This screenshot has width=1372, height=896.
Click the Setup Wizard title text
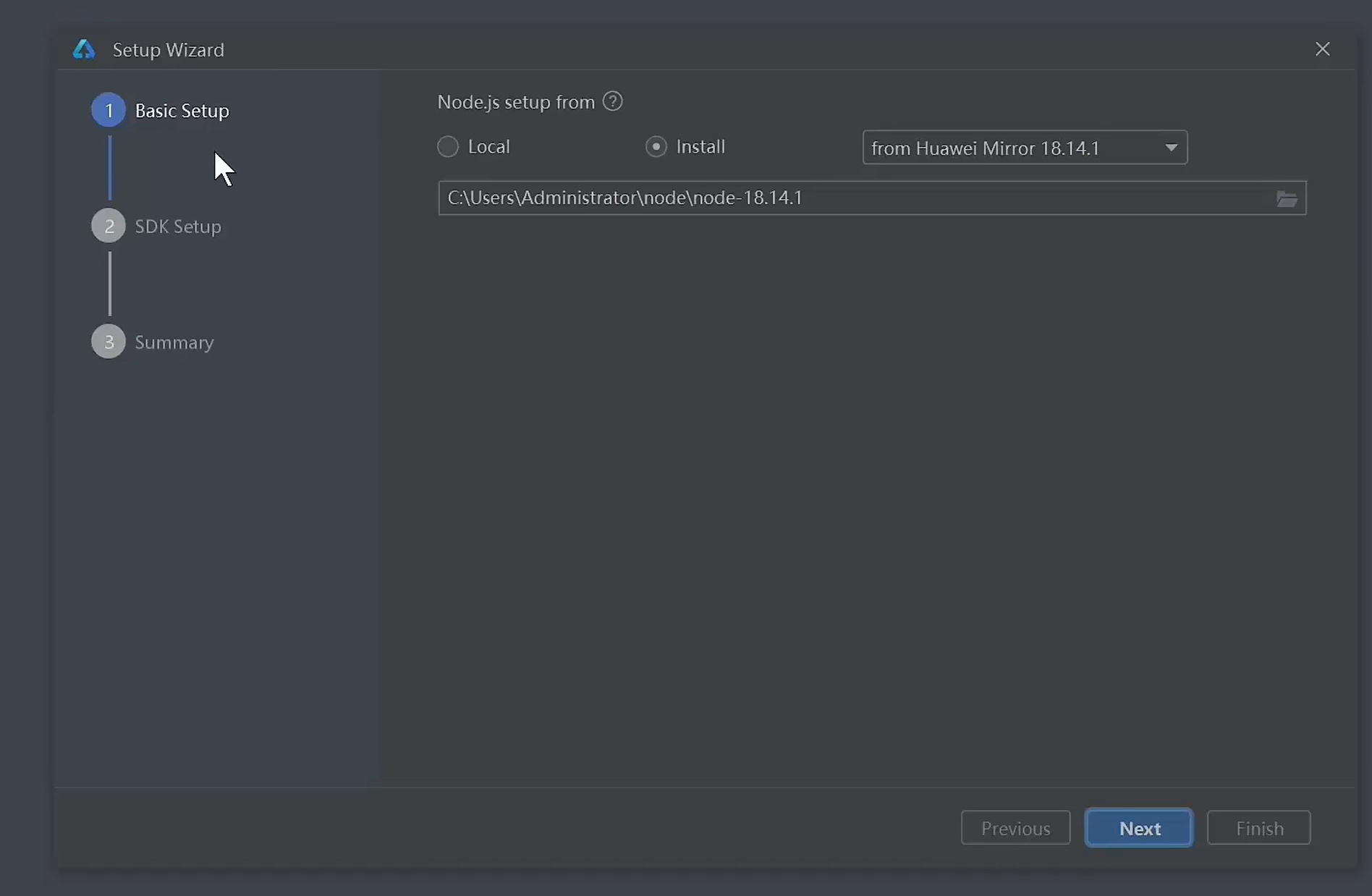[x=169, y=50]
